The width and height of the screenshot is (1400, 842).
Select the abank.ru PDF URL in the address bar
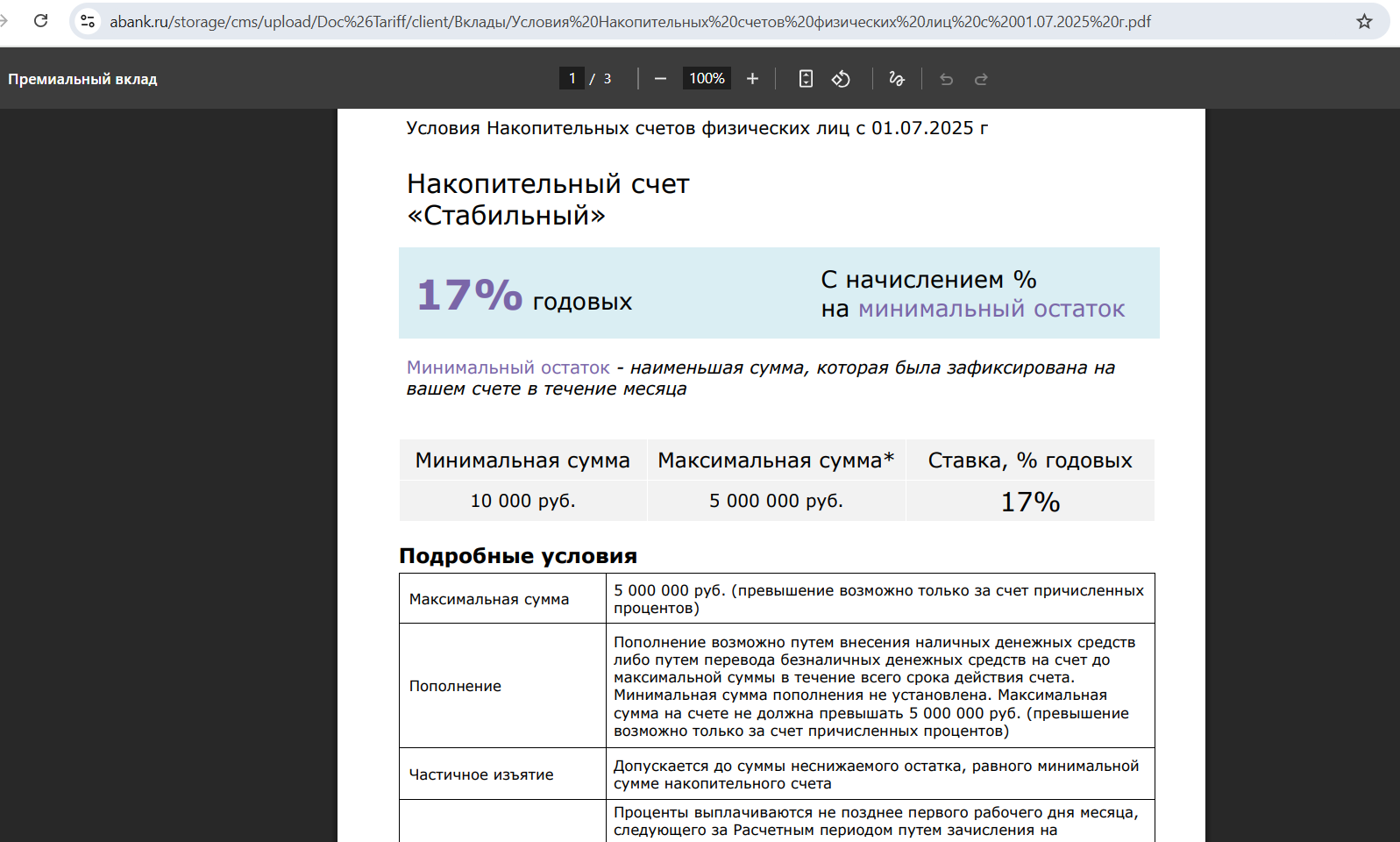(x=630, y=21)
